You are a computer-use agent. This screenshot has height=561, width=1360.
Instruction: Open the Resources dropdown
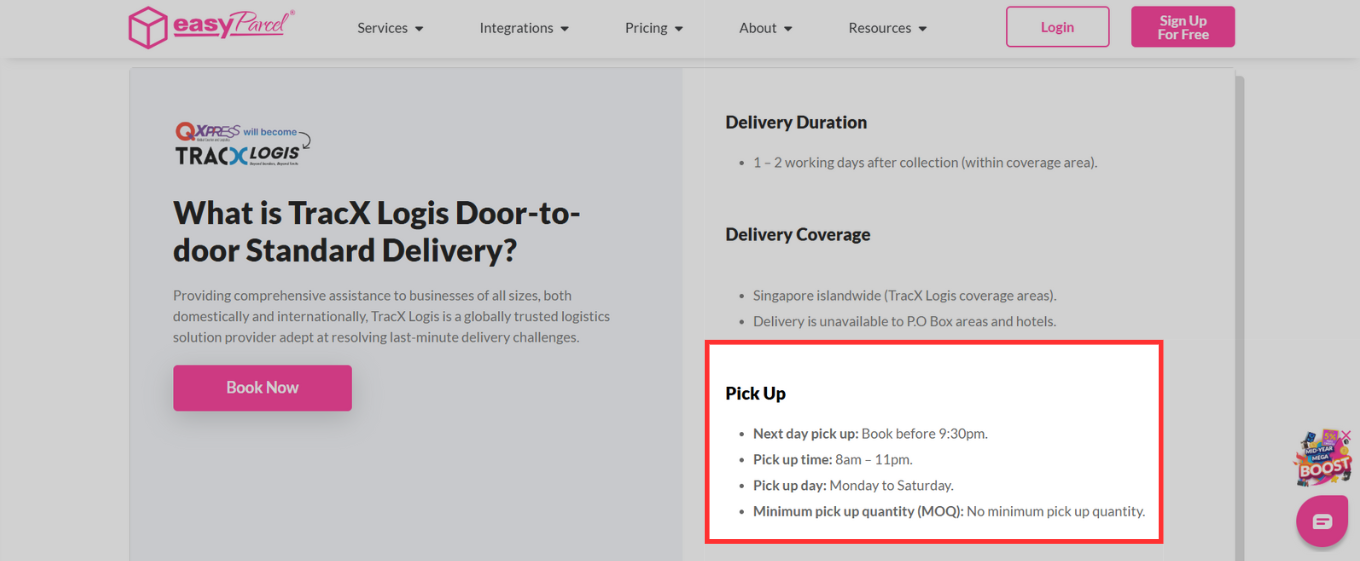[888, 28]
